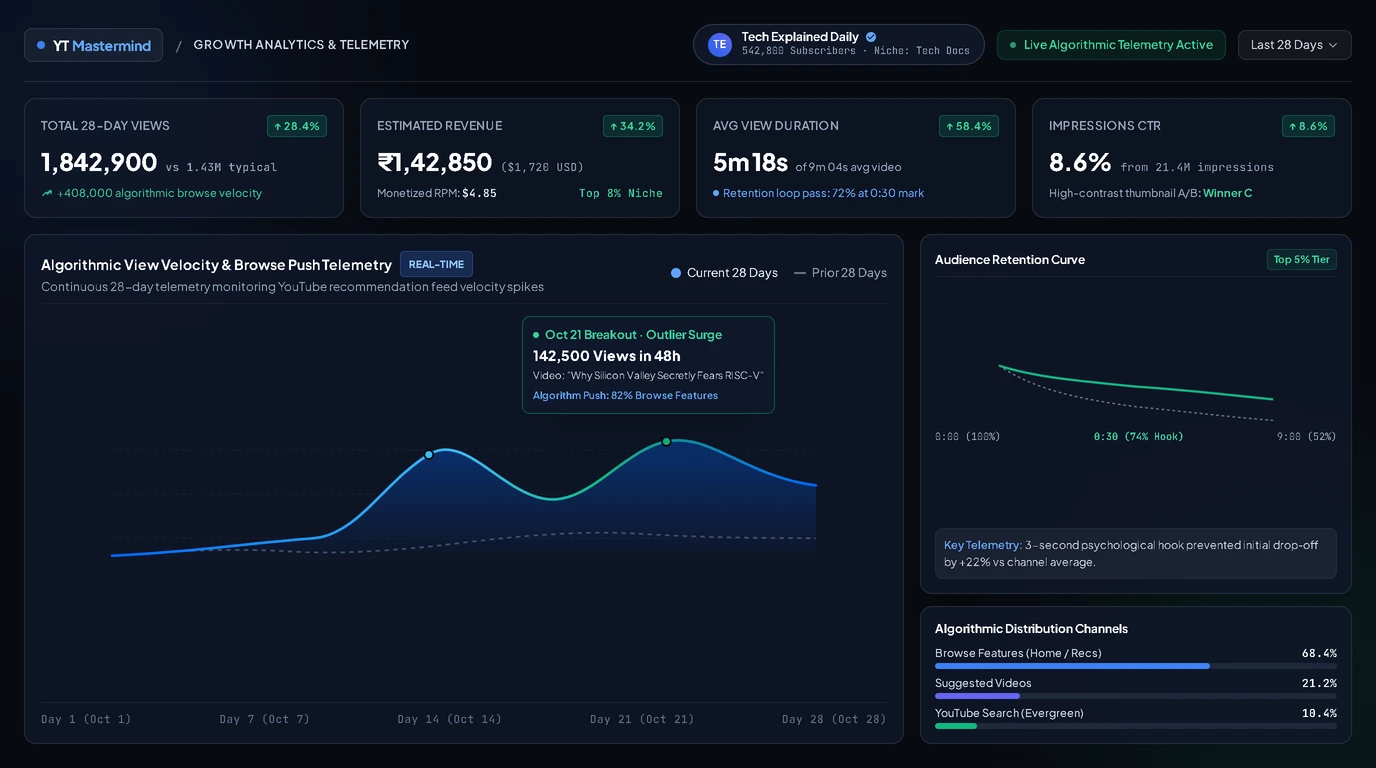Click the Key Telemetry note box
Screen dimensions: 1376x768
1136,553
